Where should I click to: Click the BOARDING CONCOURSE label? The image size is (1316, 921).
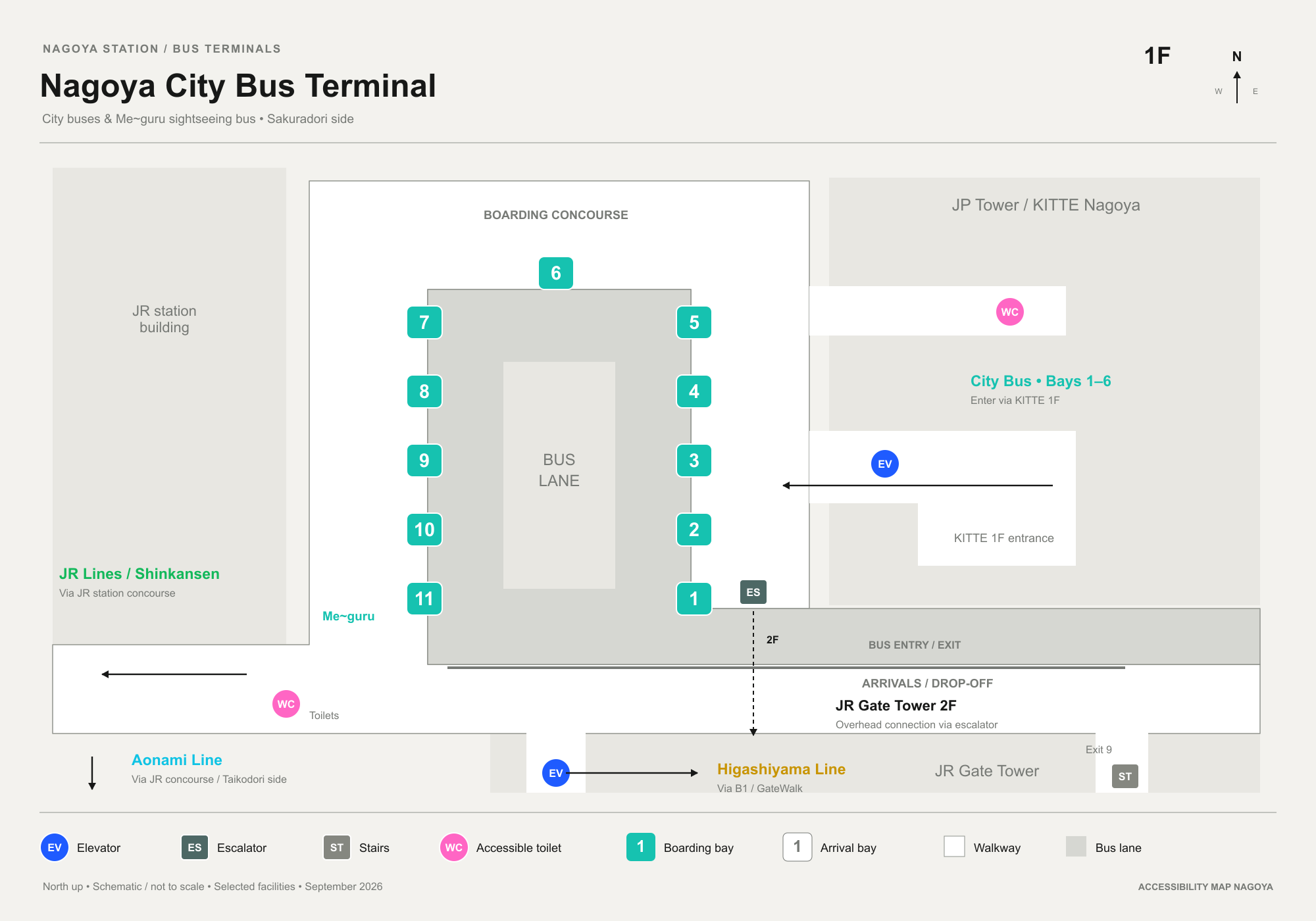point(555,215)
